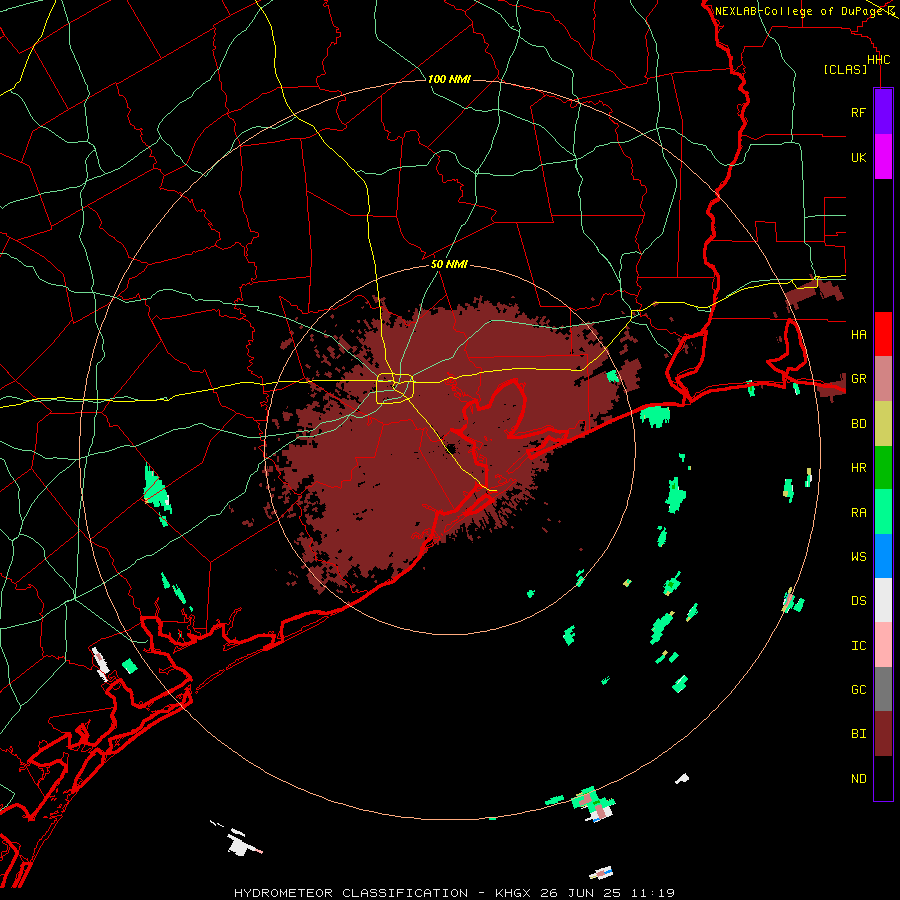Image resolution: width=900 pixels, height=900 pixels.
Task: Click the 'WS' legend label
Action: click(x=858, y=556)
